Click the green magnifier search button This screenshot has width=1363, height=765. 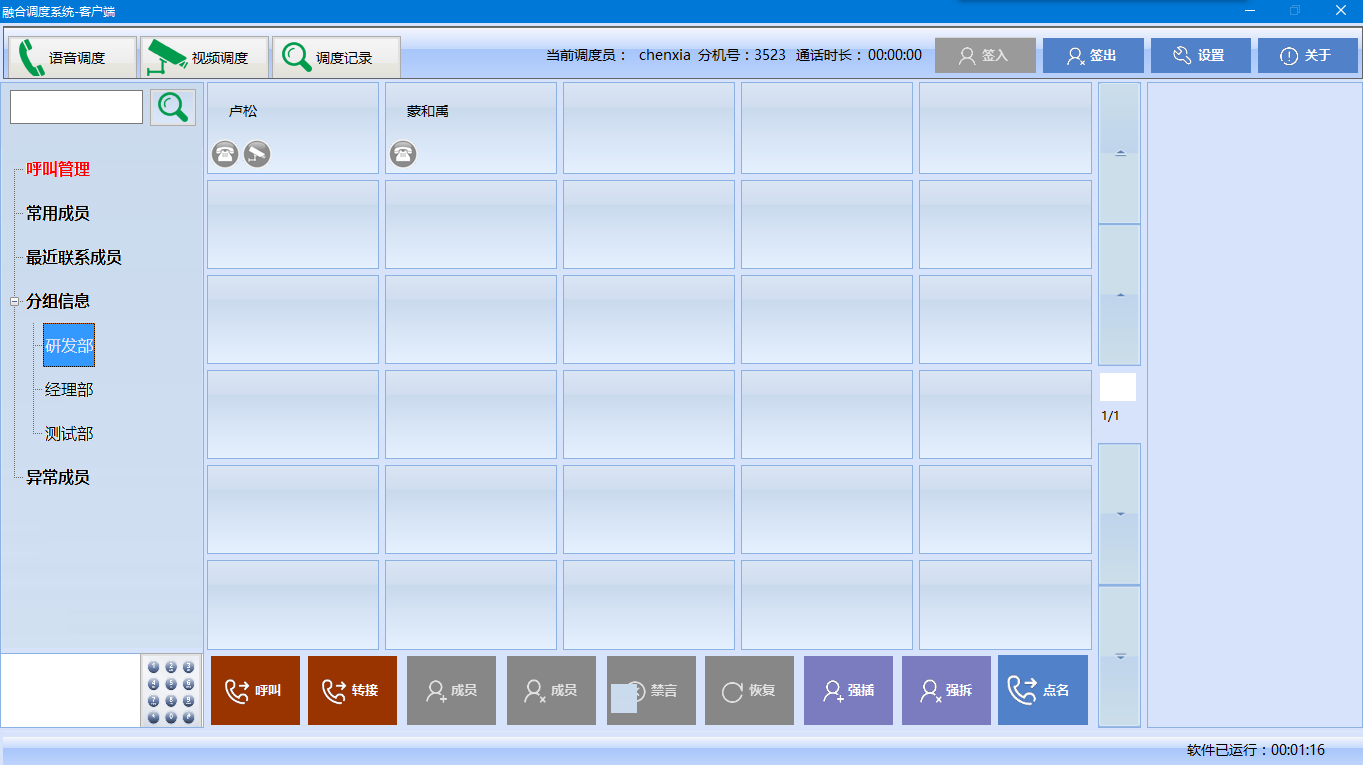pyautogui.click(x=173, y=107)
